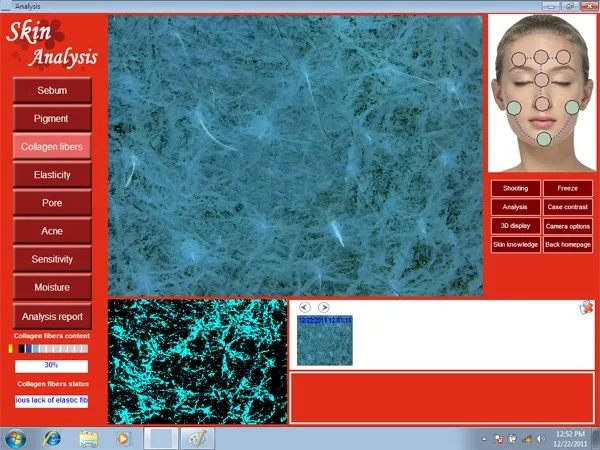Open Camera options

point(567,226)
